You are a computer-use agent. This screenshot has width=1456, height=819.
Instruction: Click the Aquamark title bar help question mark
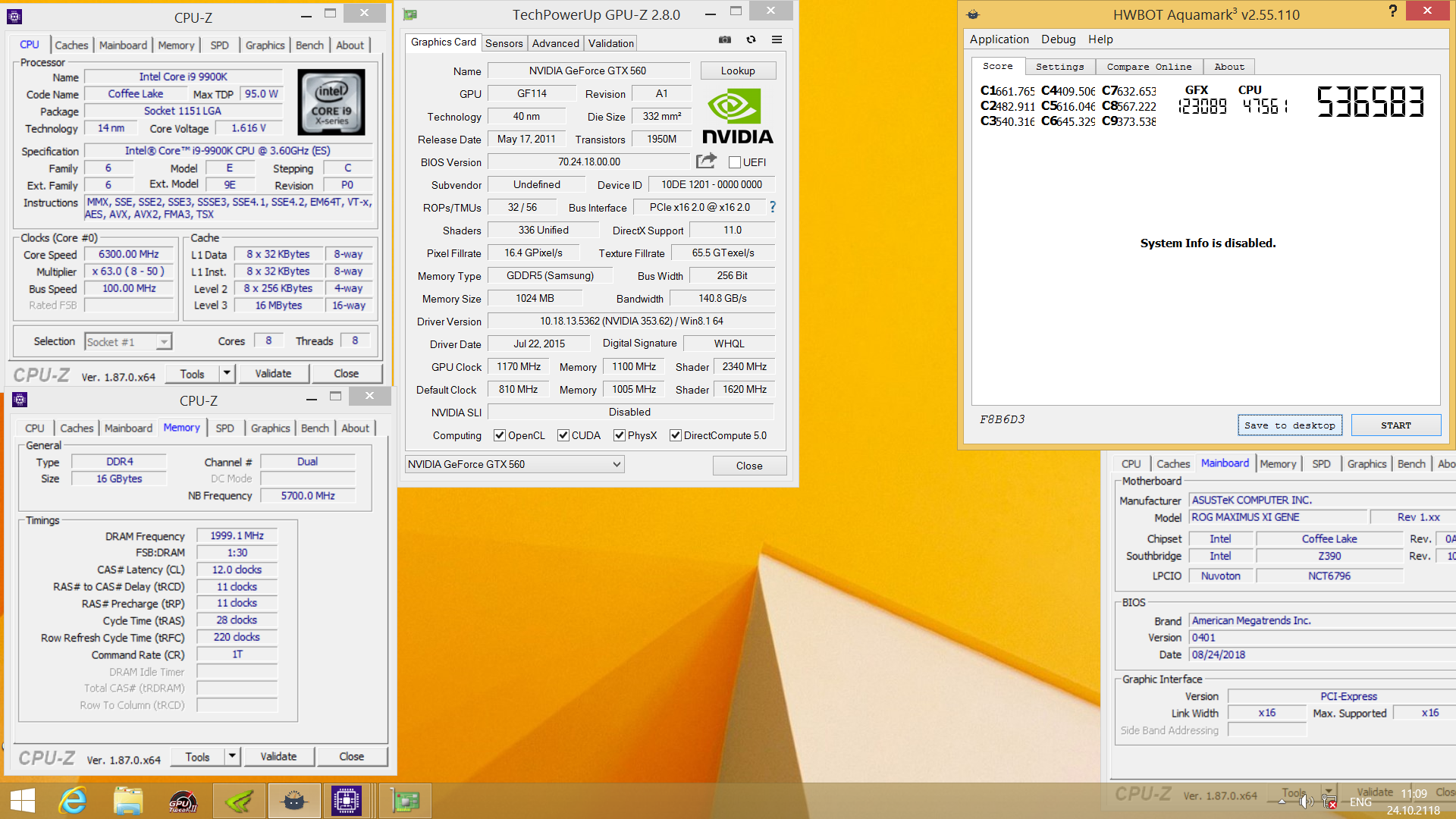[x=1392, y=11]
